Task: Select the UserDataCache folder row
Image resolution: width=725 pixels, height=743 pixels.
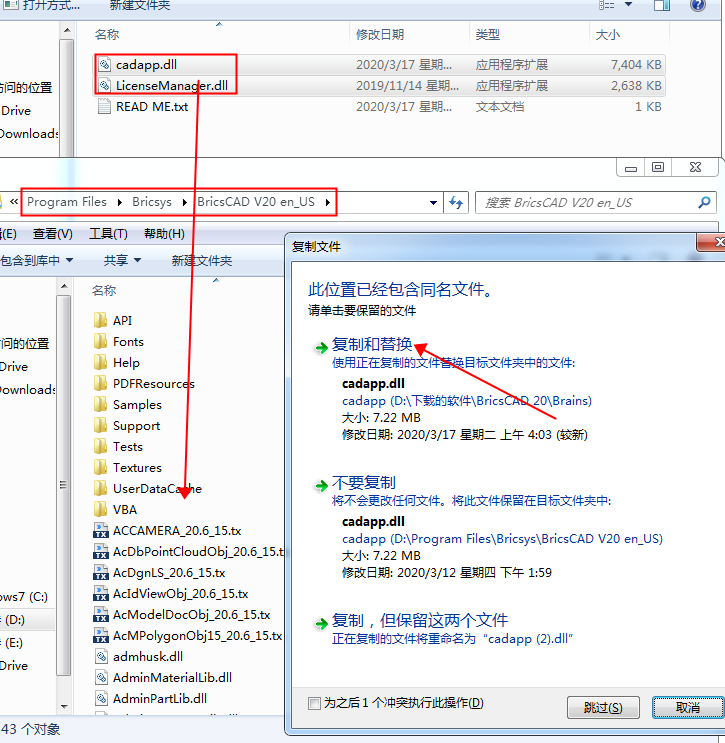Action: pyautogui.click(x=148, y=489)
